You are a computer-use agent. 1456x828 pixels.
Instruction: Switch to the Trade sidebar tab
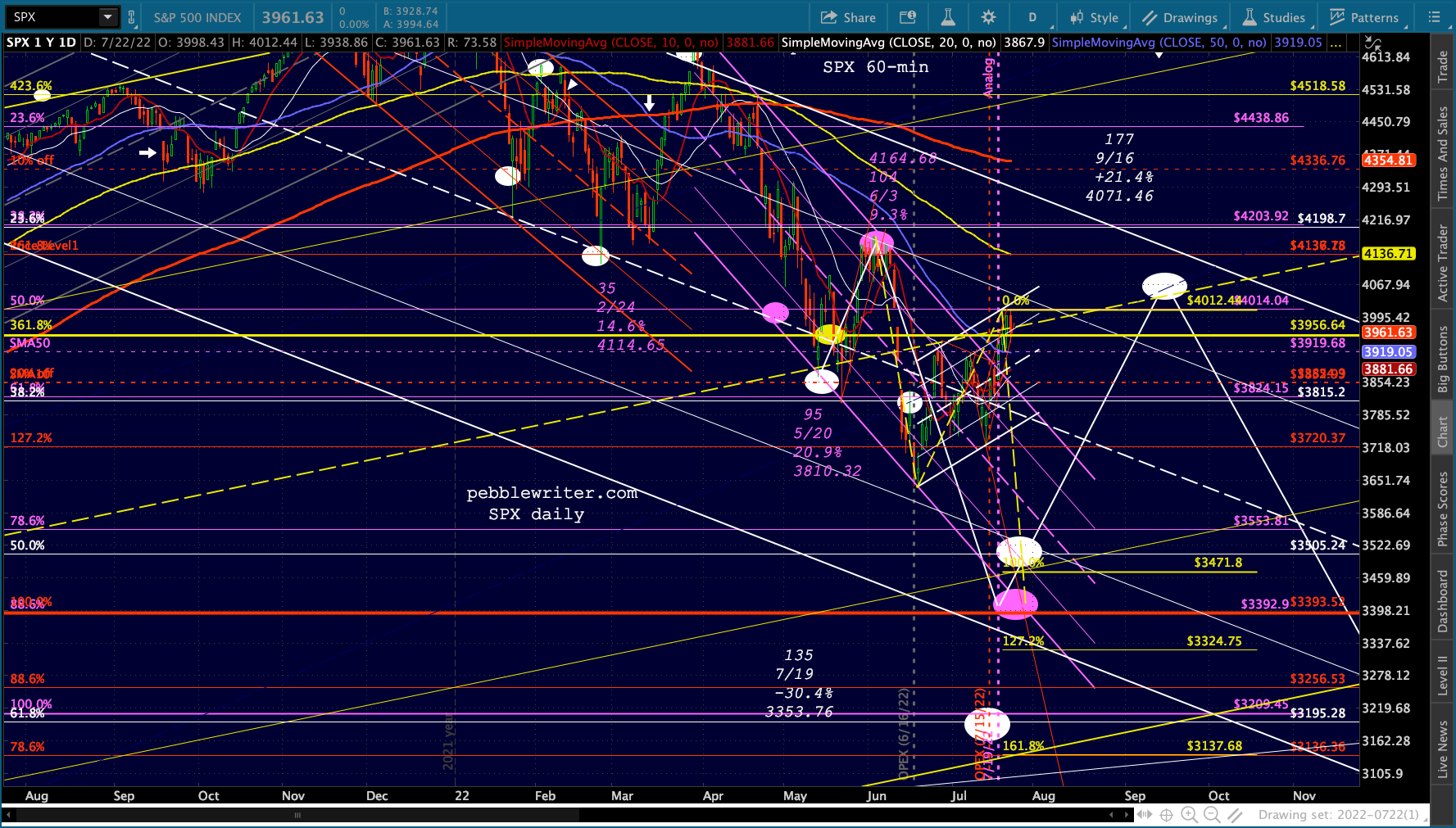pos(1443,67)
